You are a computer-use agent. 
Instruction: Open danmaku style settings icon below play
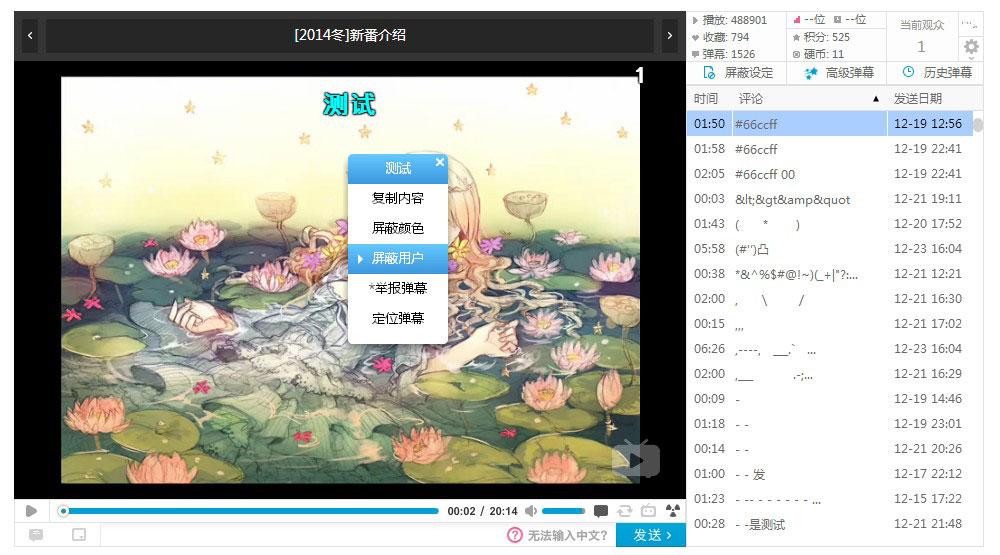coord(36,535)
